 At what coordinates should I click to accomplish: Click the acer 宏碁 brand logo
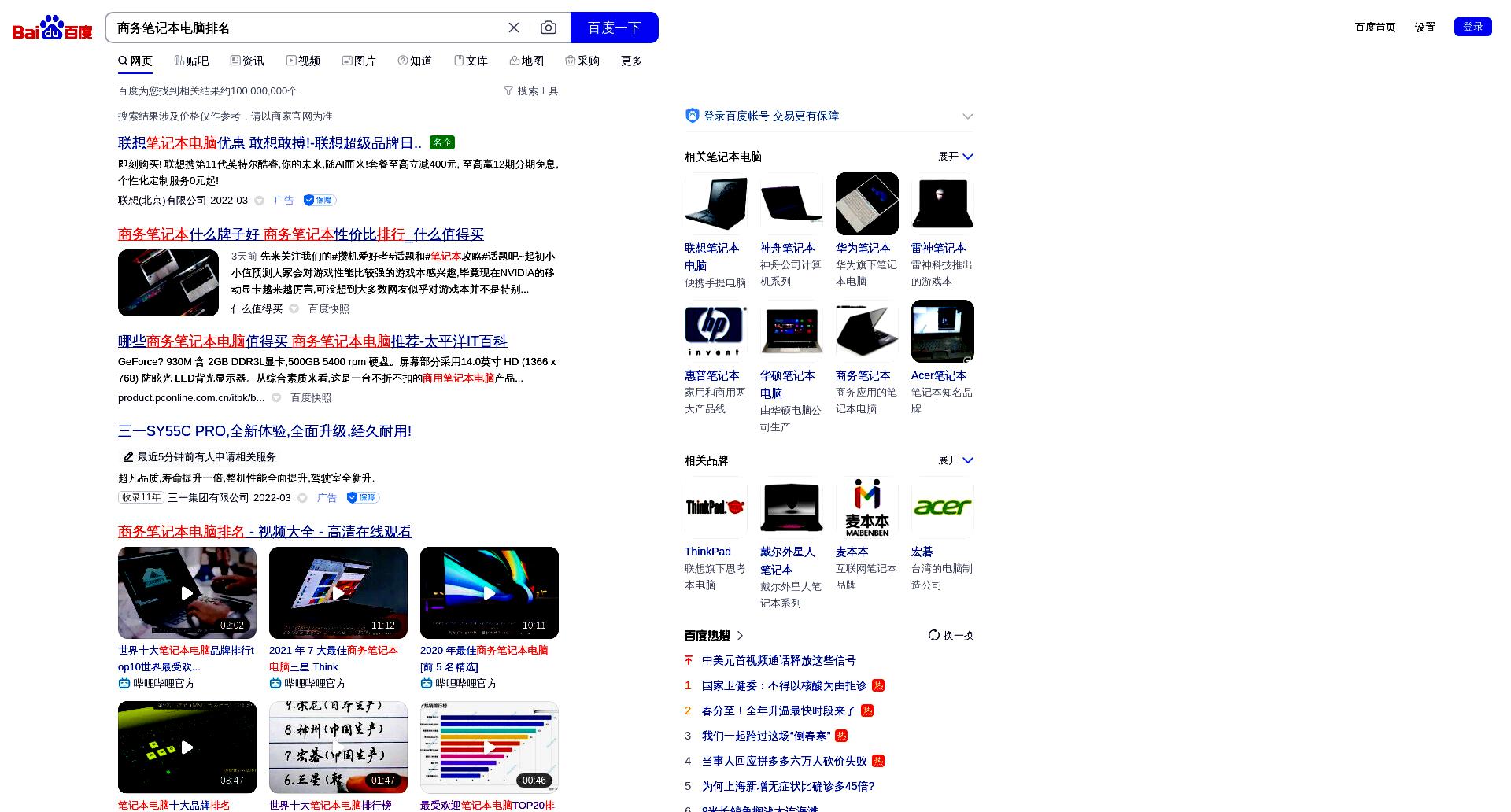943,507
